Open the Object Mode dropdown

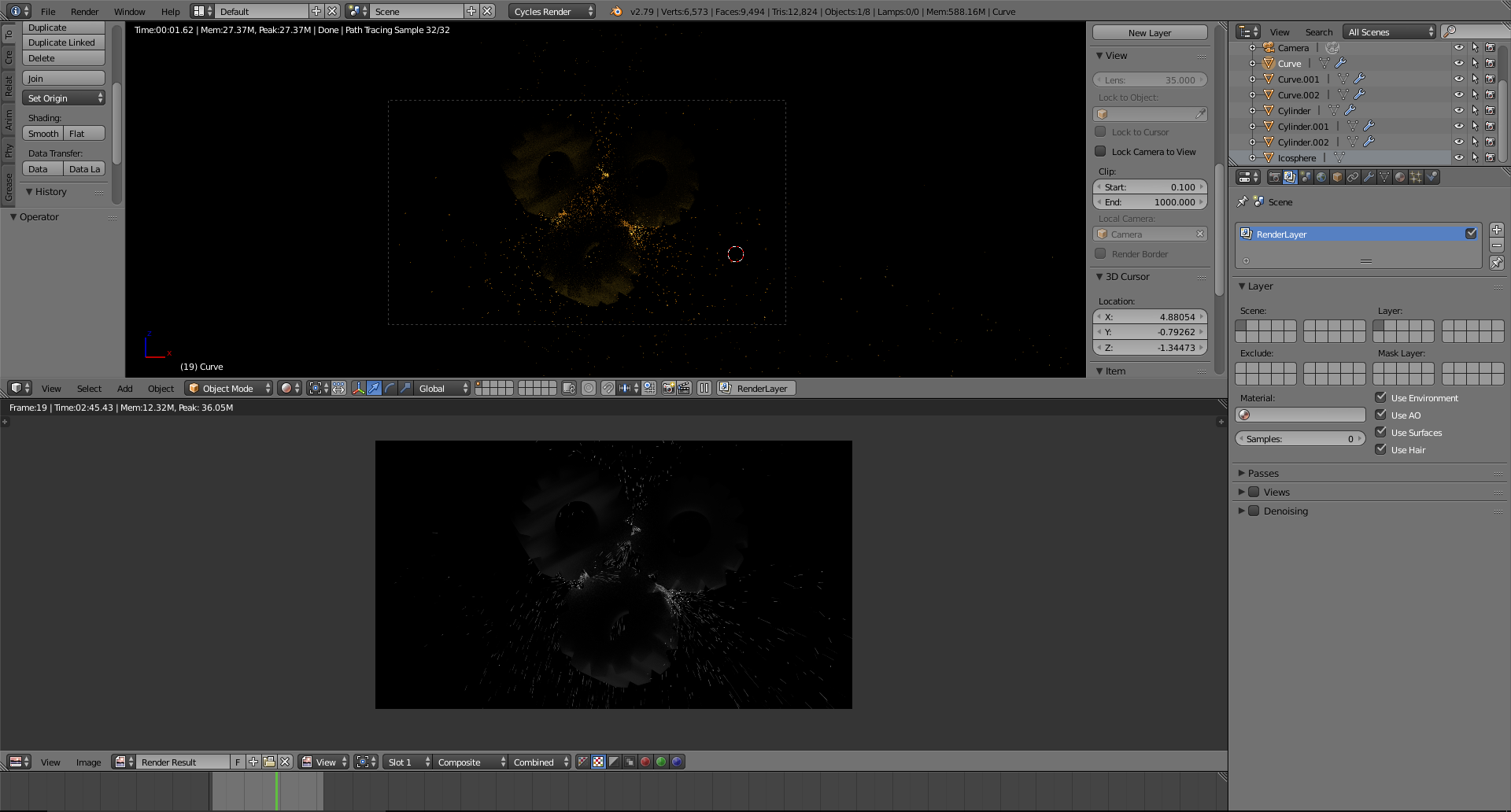(229, 388)
